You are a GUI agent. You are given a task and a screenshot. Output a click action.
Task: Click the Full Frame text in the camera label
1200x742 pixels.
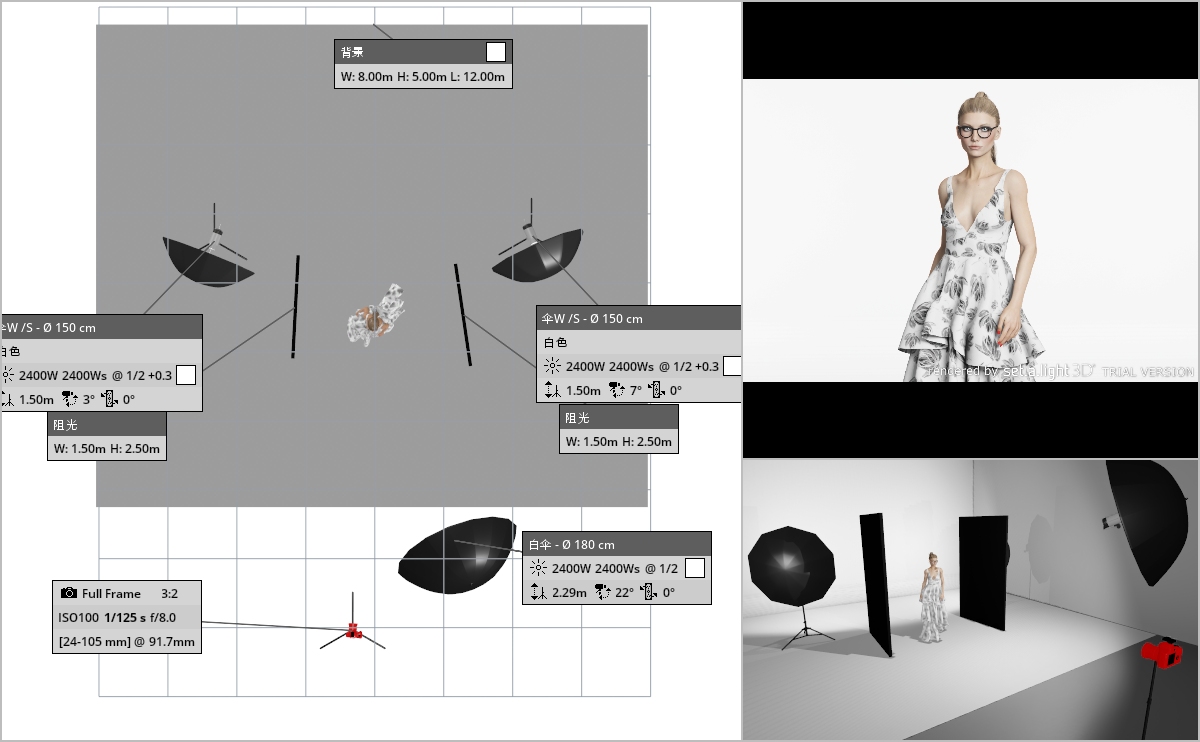111,593
